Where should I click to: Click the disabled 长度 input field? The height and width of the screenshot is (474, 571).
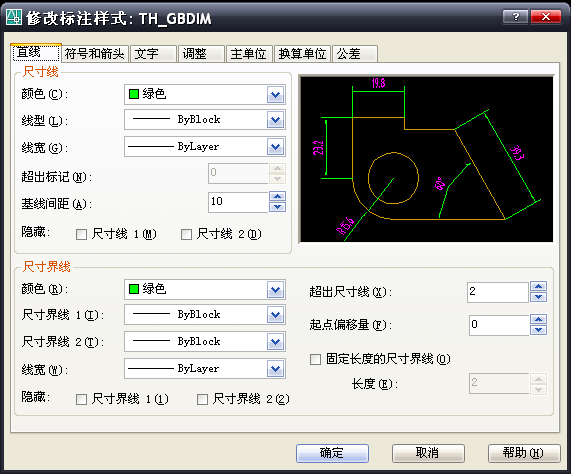coord(499,383)
